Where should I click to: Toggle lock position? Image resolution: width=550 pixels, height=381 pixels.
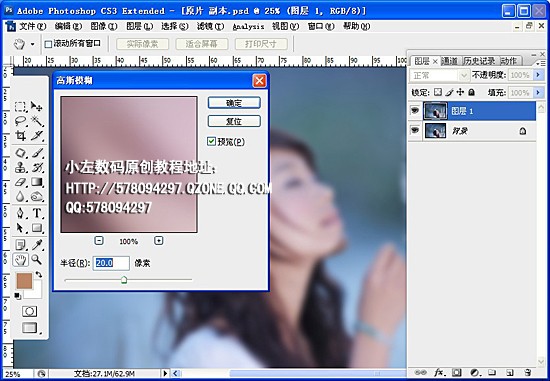coord(460,92)
